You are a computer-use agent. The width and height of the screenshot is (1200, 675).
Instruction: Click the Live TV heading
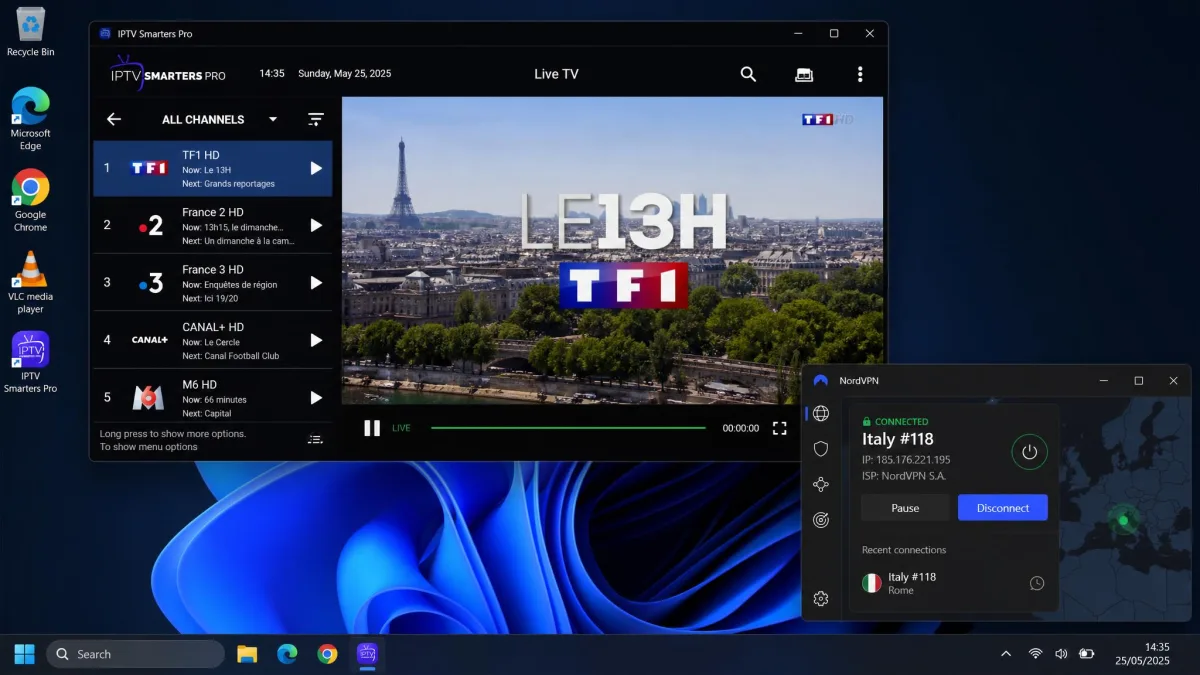pos(556,74)
